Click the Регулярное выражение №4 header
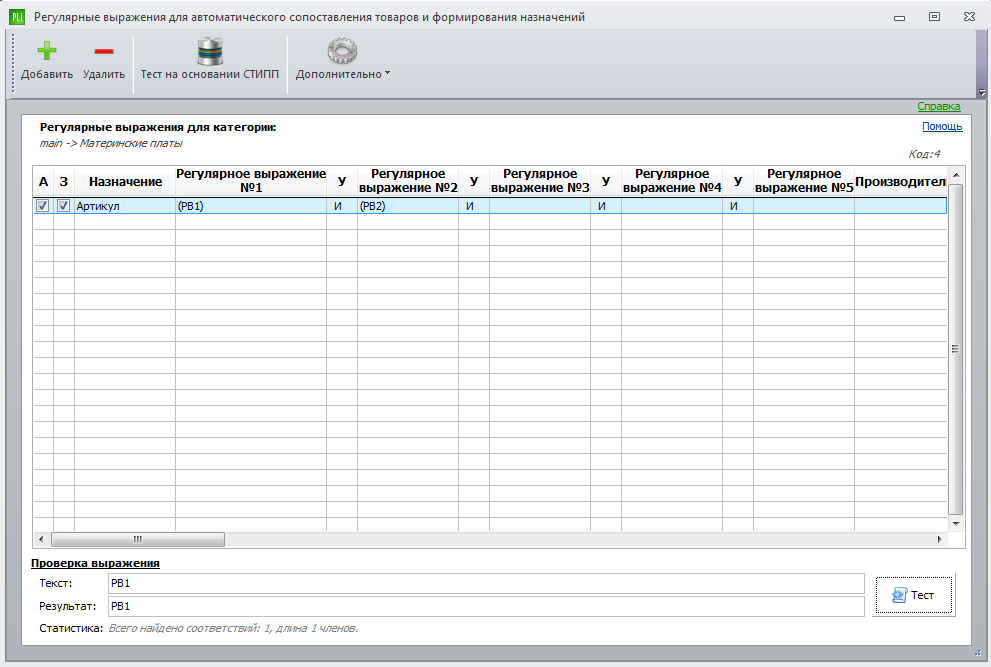 click(x=672, y=181)
